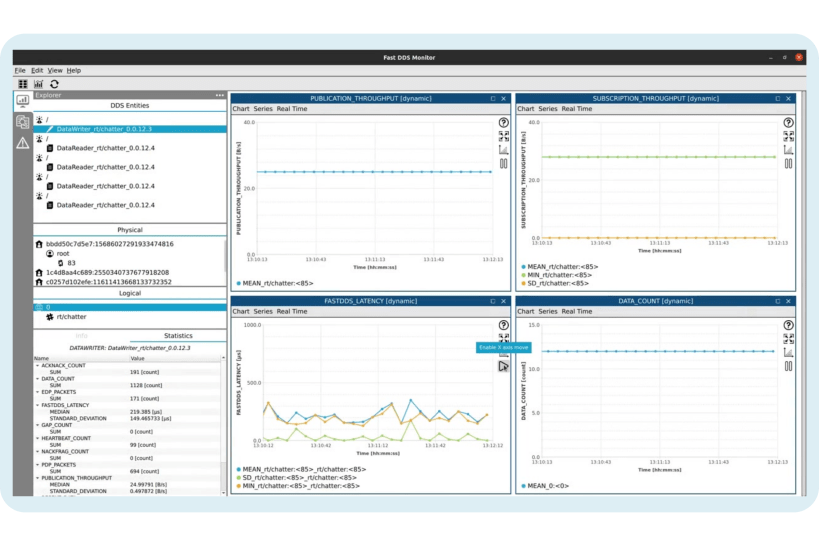Close the SUBSCRIPTION_THROUGHPUT chart box

click(789, 98)
